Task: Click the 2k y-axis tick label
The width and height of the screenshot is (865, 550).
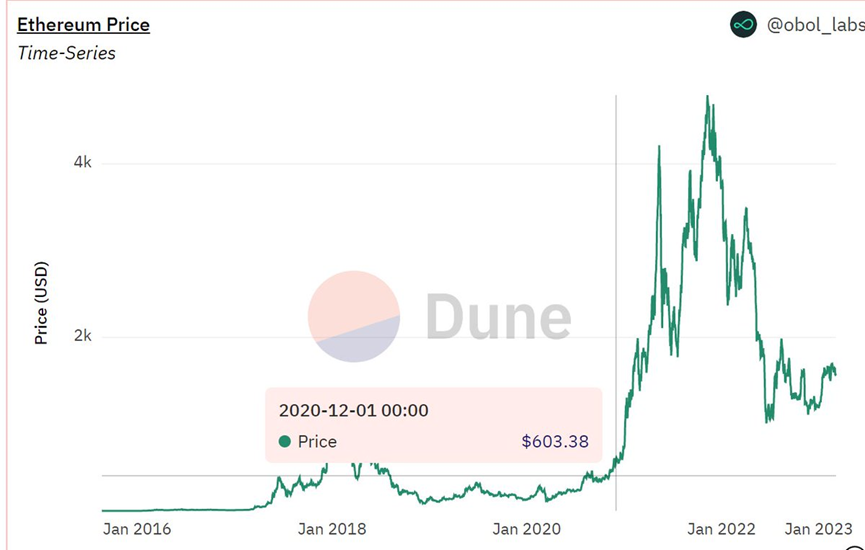Action: (82, 336)
